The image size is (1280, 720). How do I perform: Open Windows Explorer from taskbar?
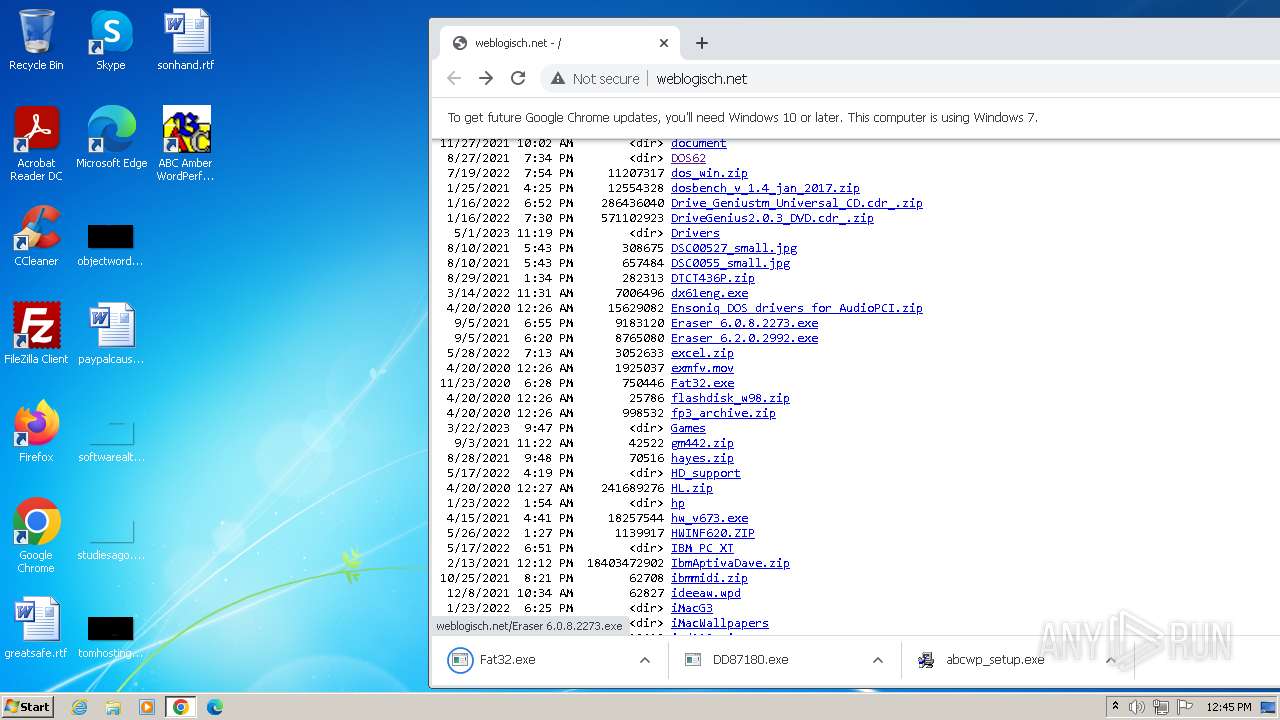tap(113, 707)
